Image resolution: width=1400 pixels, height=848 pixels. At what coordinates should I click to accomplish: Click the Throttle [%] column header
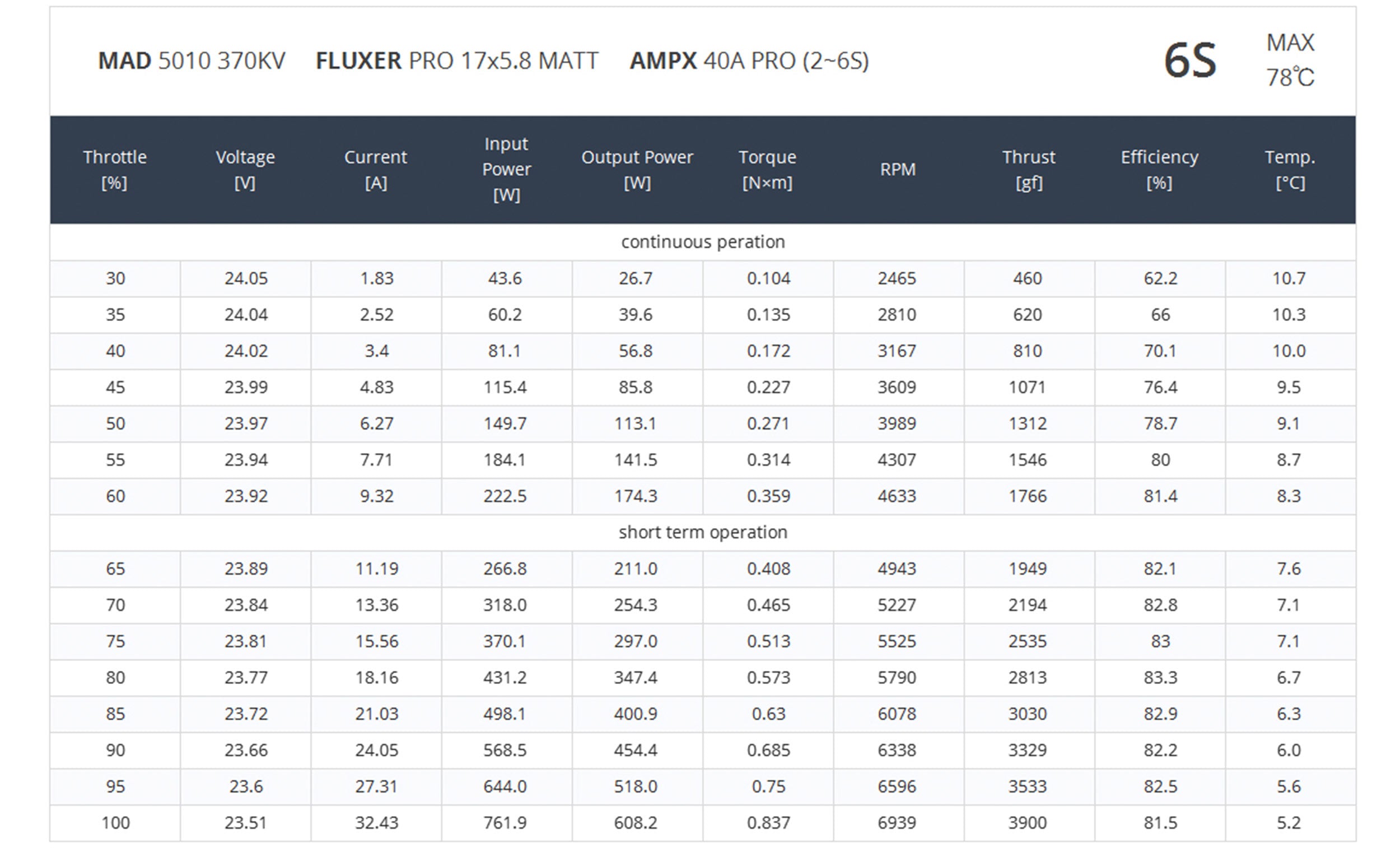pos(115,169)
